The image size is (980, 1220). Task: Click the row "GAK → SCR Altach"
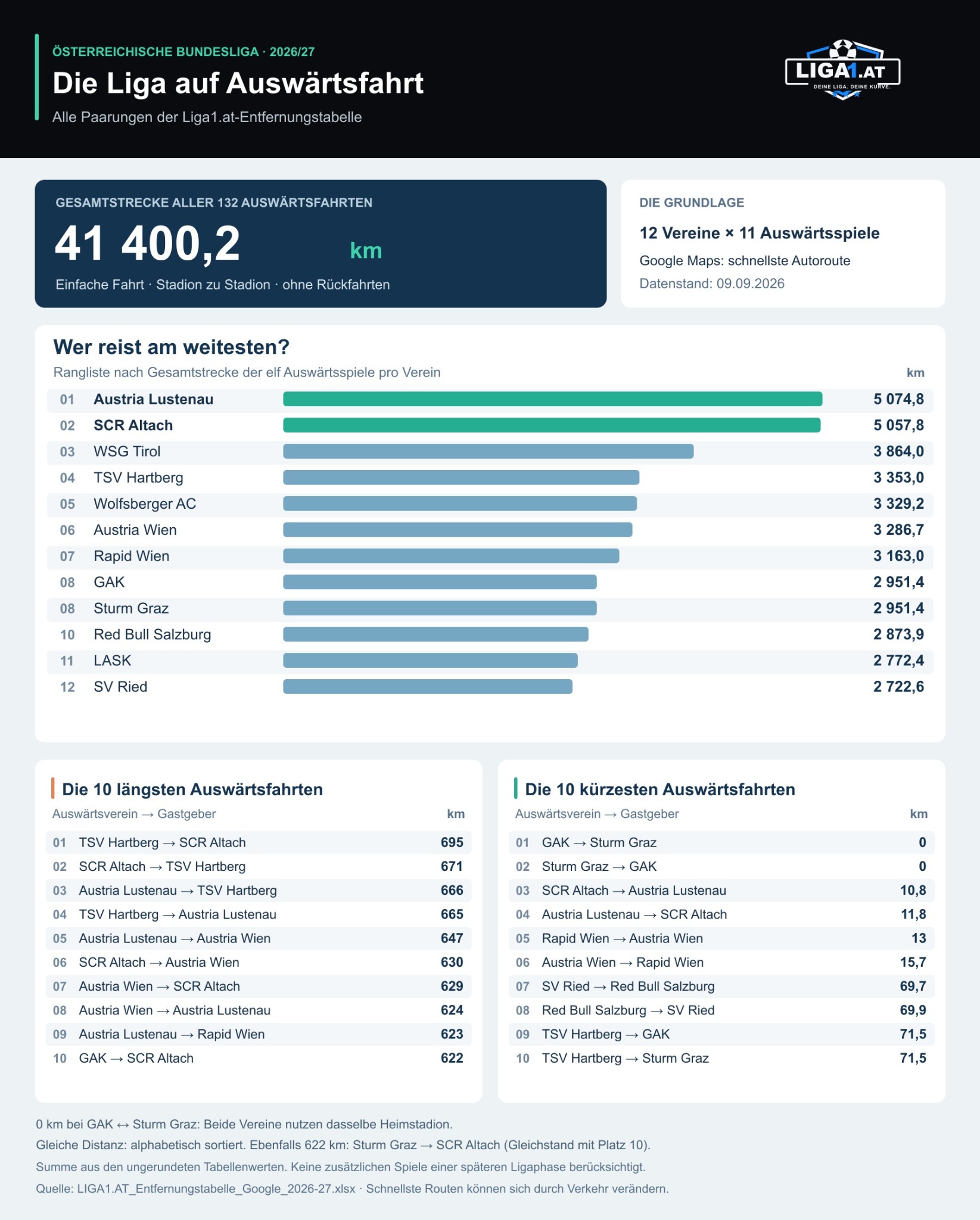pos(259,1058)
